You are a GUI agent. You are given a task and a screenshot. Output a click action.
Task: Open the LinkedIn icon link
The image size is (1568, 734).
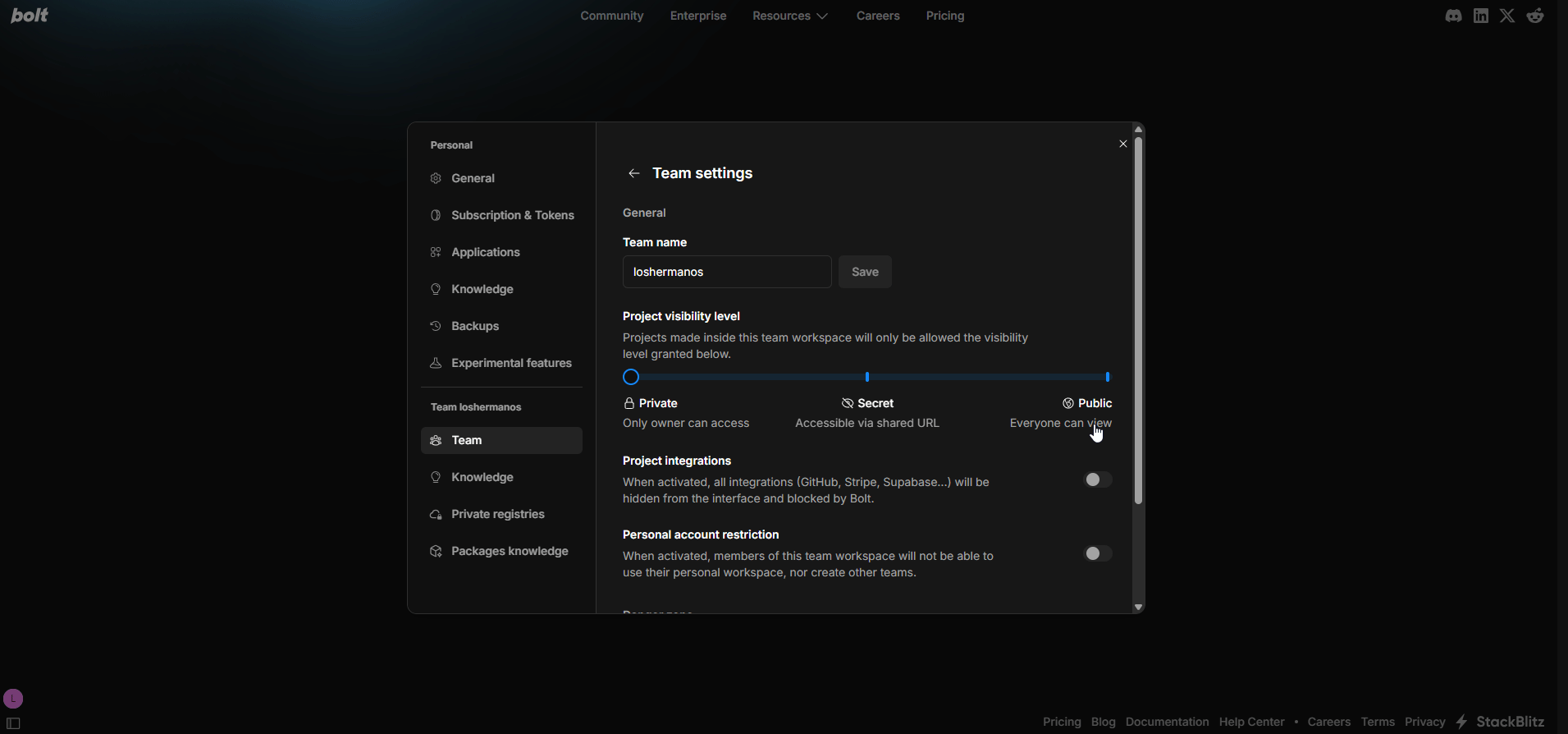tap(1481, 16)
